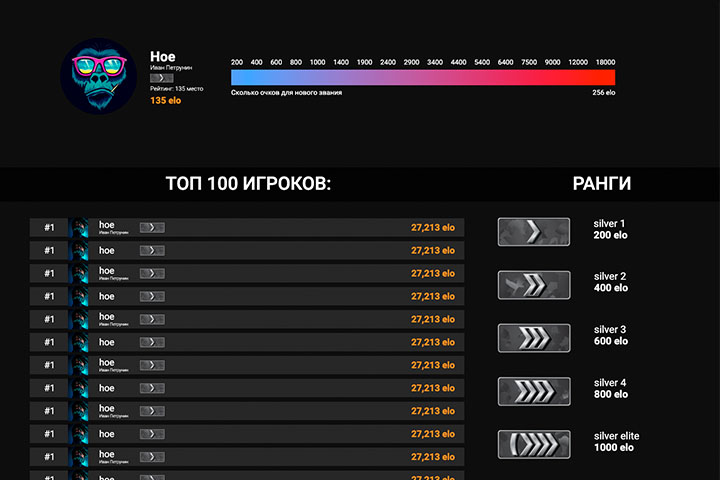Select the silver 3 triple-chevron rank badge
This screenshot has width=720, height=480.
pos(534,338)
